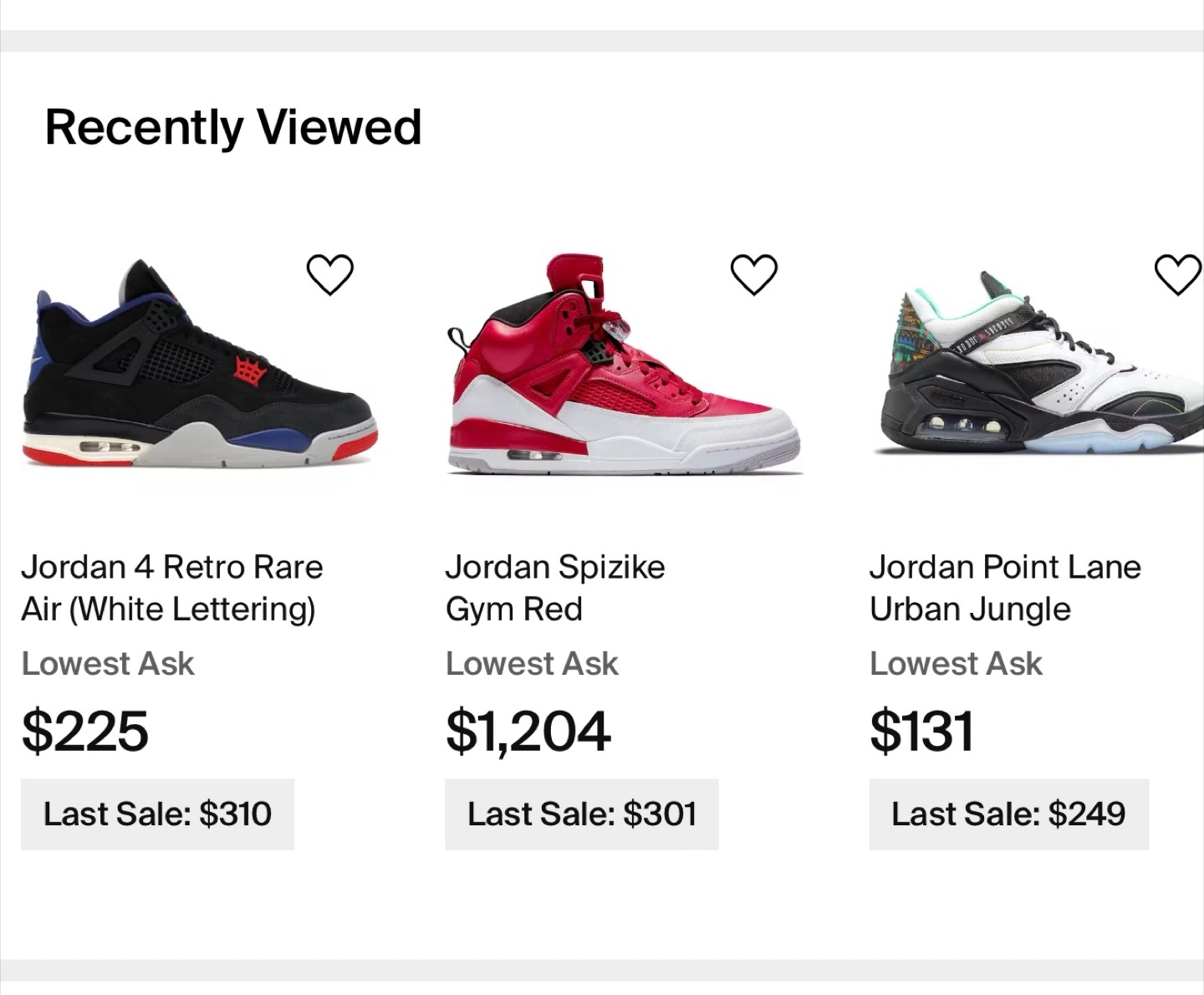The height and width of the screenshot is (995, 1204).
Task: Tap Lowest Ask label under Jordan Spizike
Action: click(532, 664)
